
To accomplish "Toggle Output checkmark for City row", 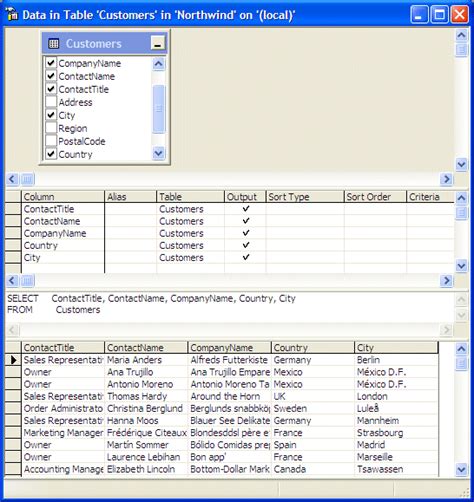I will [246, 257].
